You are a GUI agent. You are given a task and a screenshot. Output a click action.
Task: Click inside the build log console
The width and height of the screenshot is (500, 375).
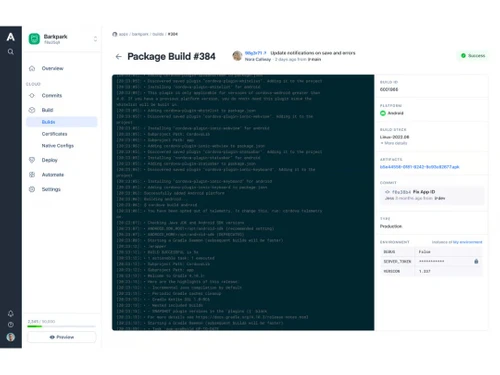point(243,202)
